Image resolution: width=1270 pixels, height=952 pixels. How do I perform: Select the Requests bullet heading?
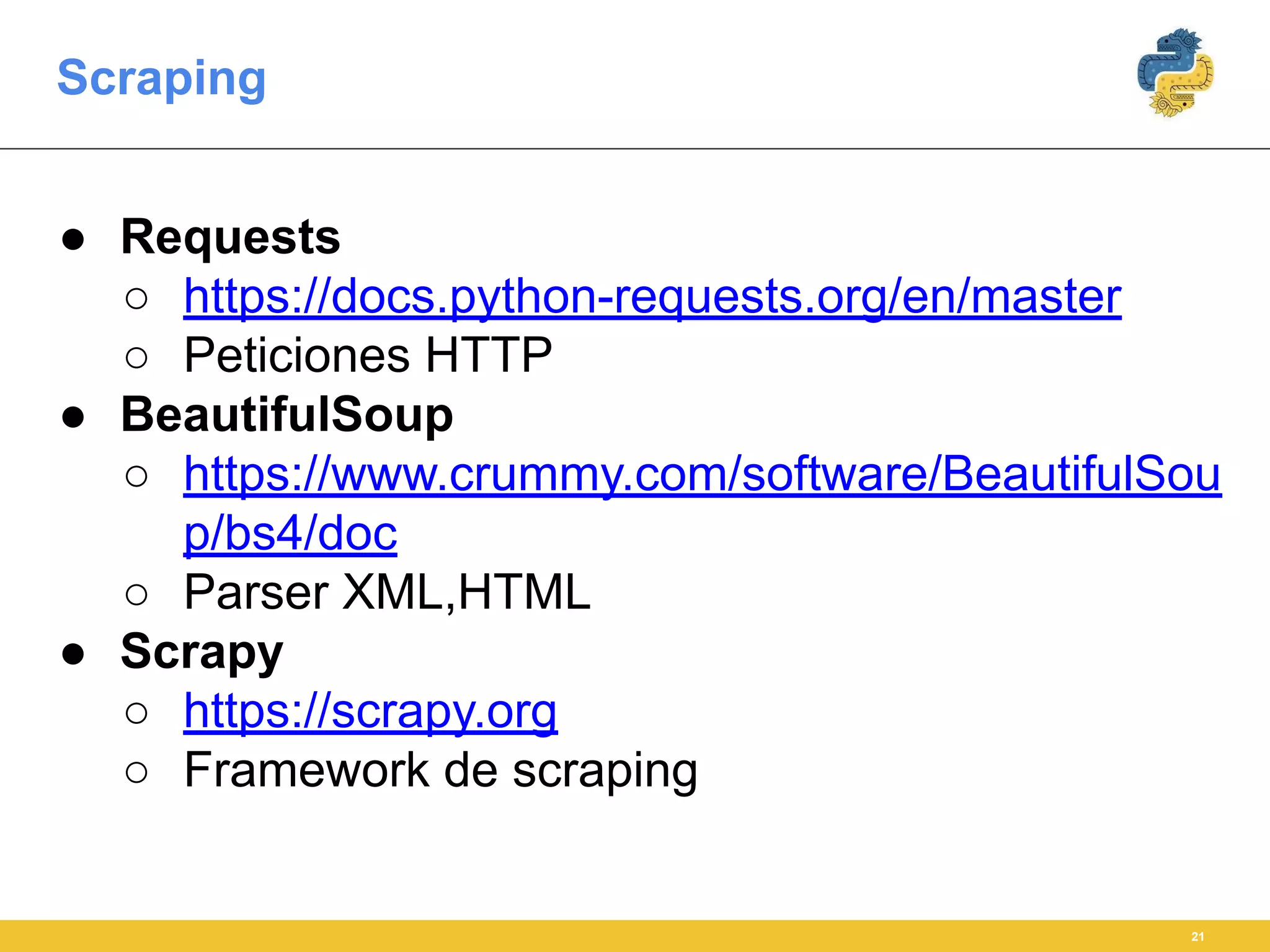pos(231,237)
